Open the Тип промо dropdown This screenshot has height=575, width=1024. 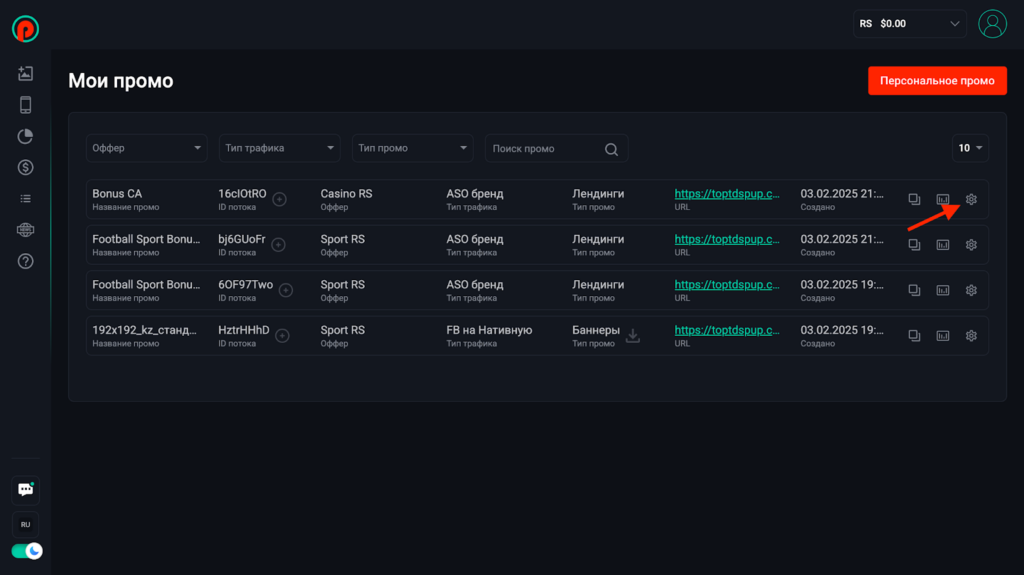(x=412, y=148)
